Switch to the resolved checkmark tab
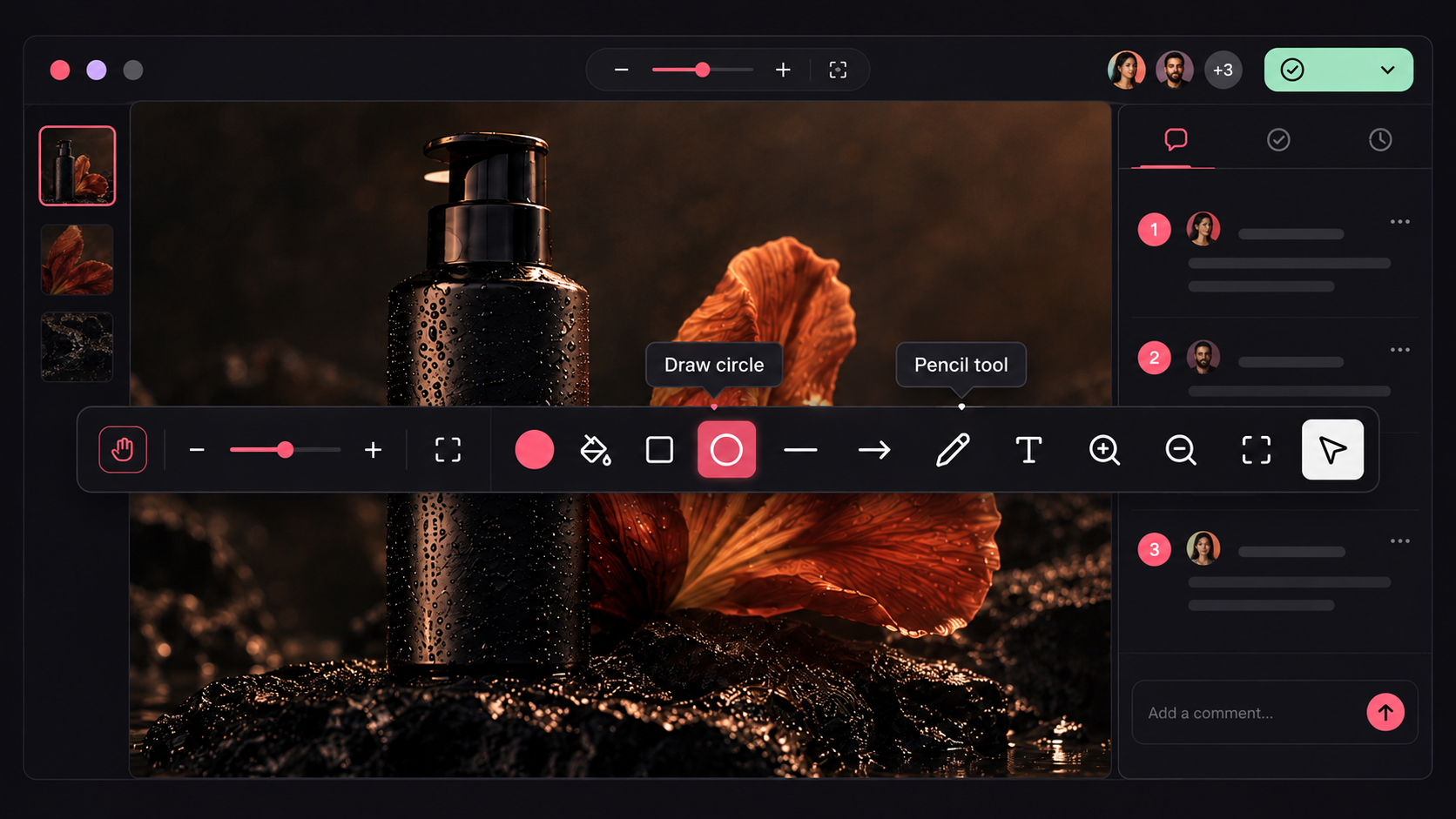 tap(1278, 139)
